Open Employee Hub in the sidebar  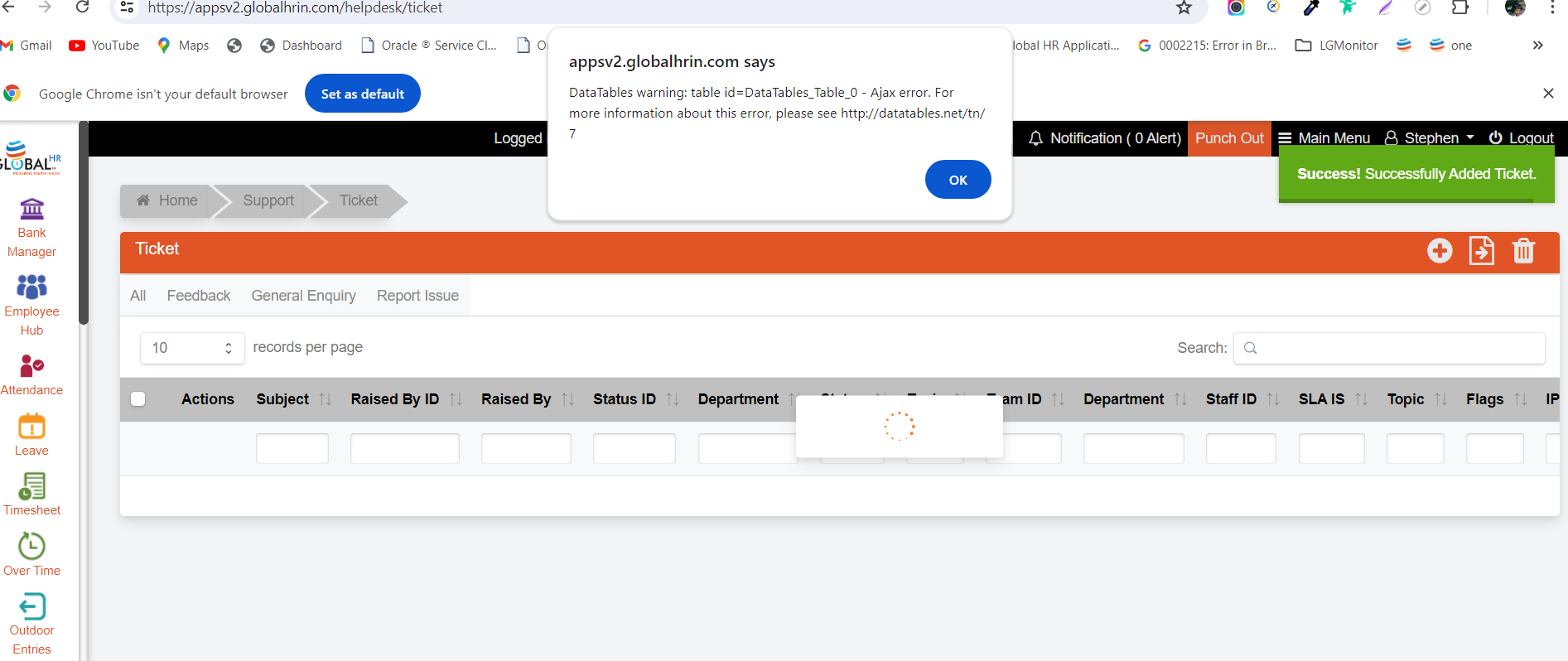31,305
